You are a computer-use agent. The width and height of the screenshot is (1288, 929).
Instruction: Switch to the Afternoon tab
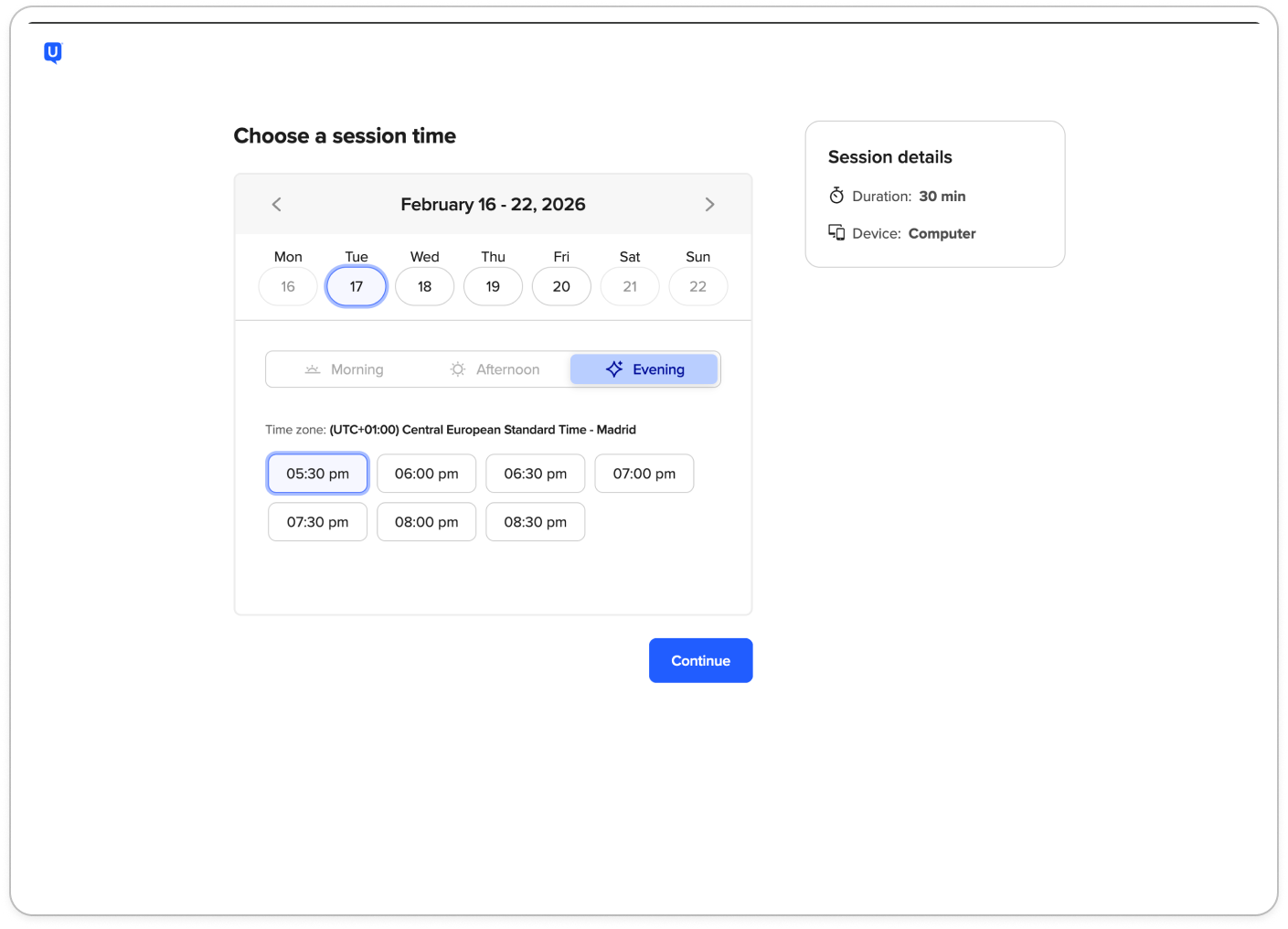coord(495,369)
